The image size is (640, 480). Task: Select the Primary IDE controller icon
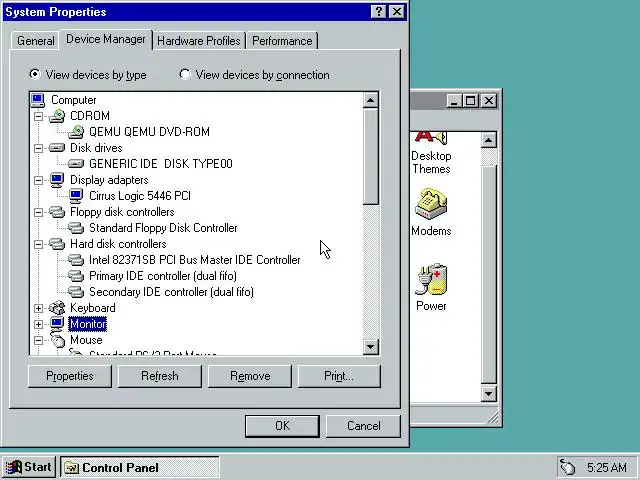[x=76, y=276]
